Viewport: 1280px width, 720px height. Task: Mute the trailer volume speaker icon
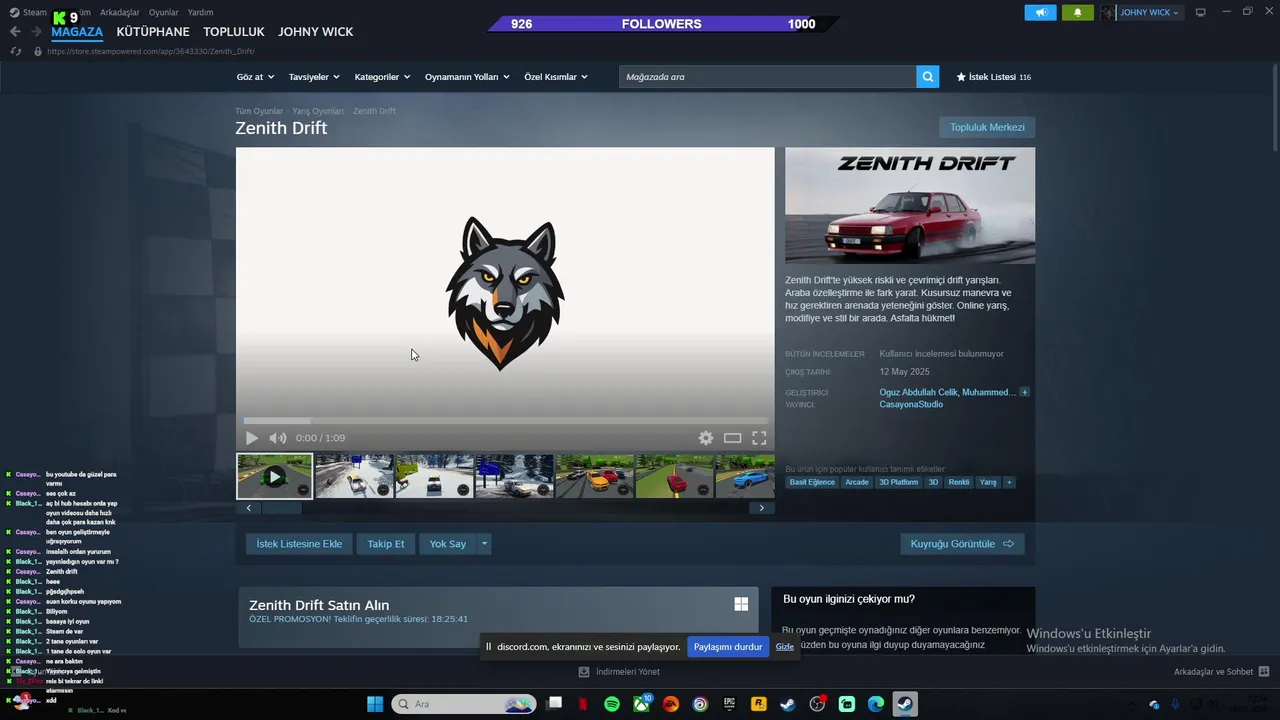pyautogui.click(x=278, y=438)
